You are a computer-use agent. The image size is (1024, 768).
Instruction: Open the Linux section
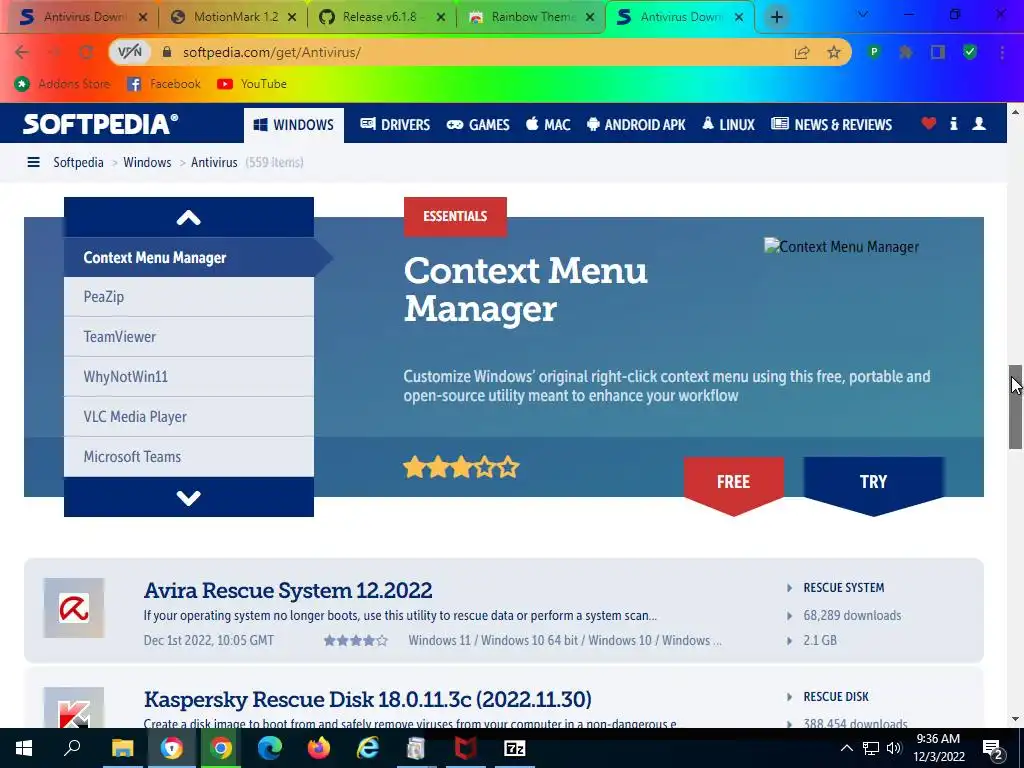pos(728,124)
